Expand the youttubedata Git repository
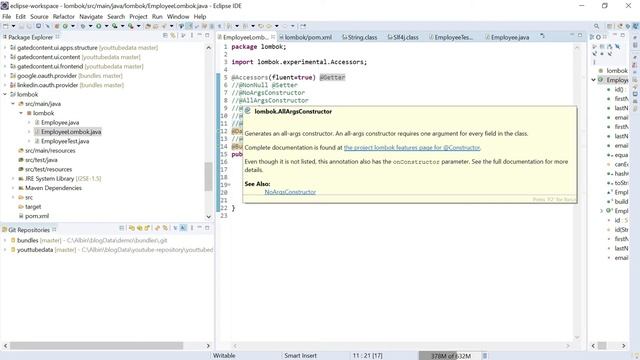The image size is (640, 360). pos(5,249)
